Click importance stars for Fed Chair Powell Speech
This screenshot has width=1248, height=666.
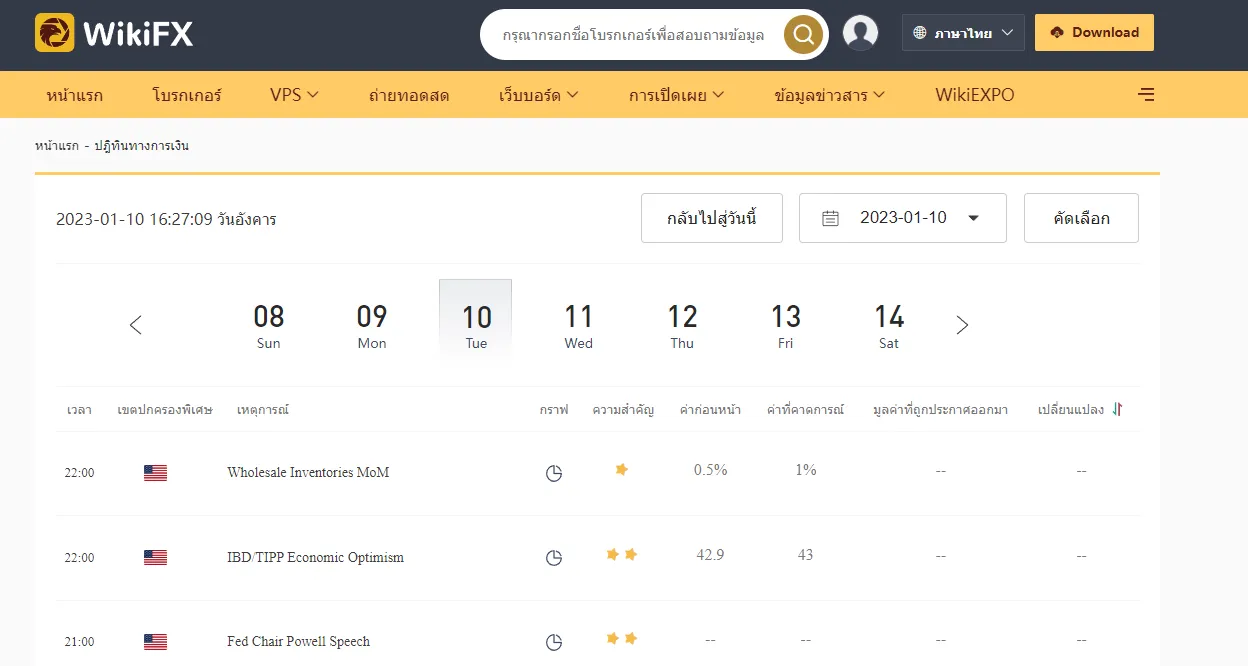tap(622, 638)
